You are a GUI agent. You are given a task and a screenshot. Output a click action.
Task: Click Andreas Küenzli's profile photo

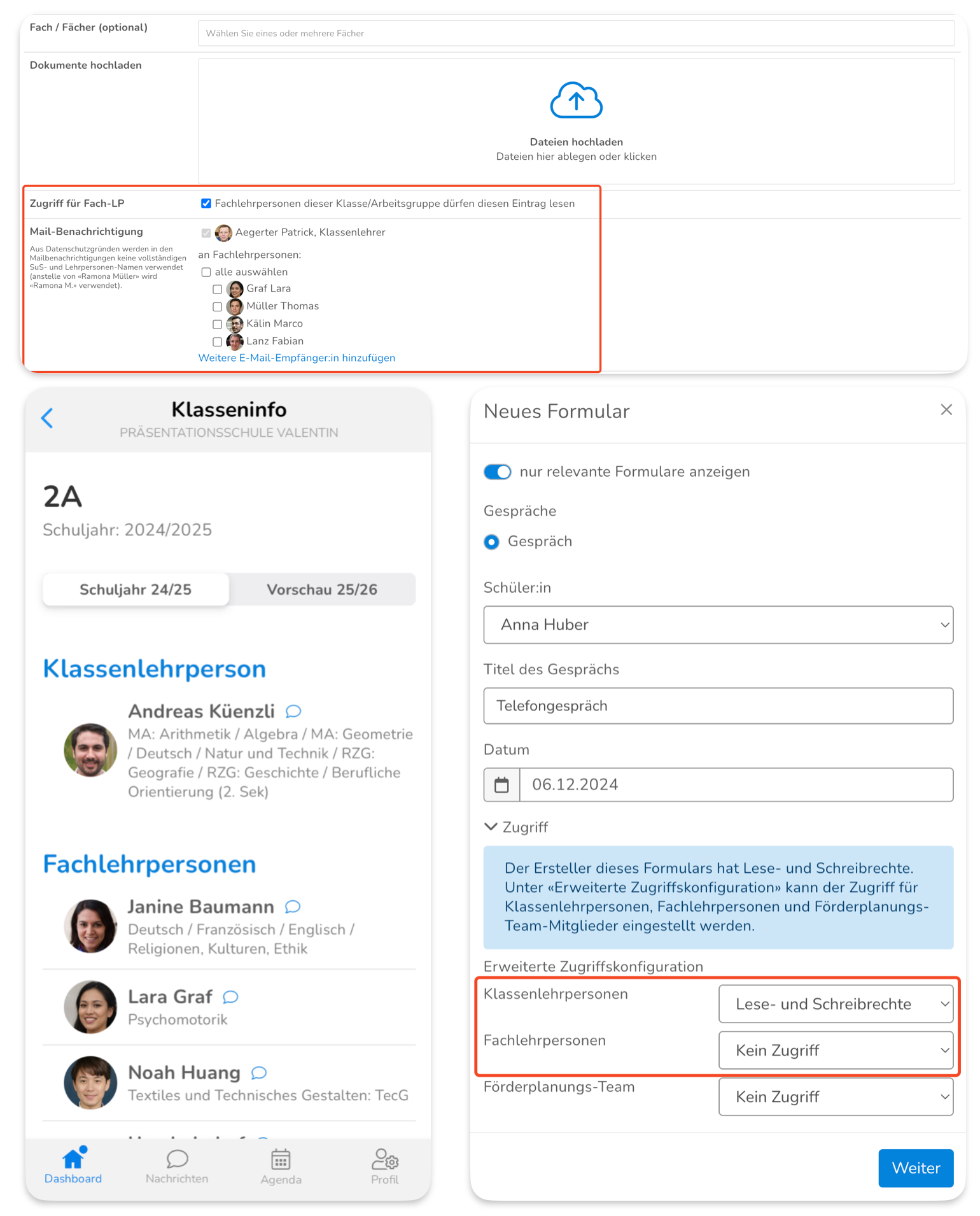(90, 750)
